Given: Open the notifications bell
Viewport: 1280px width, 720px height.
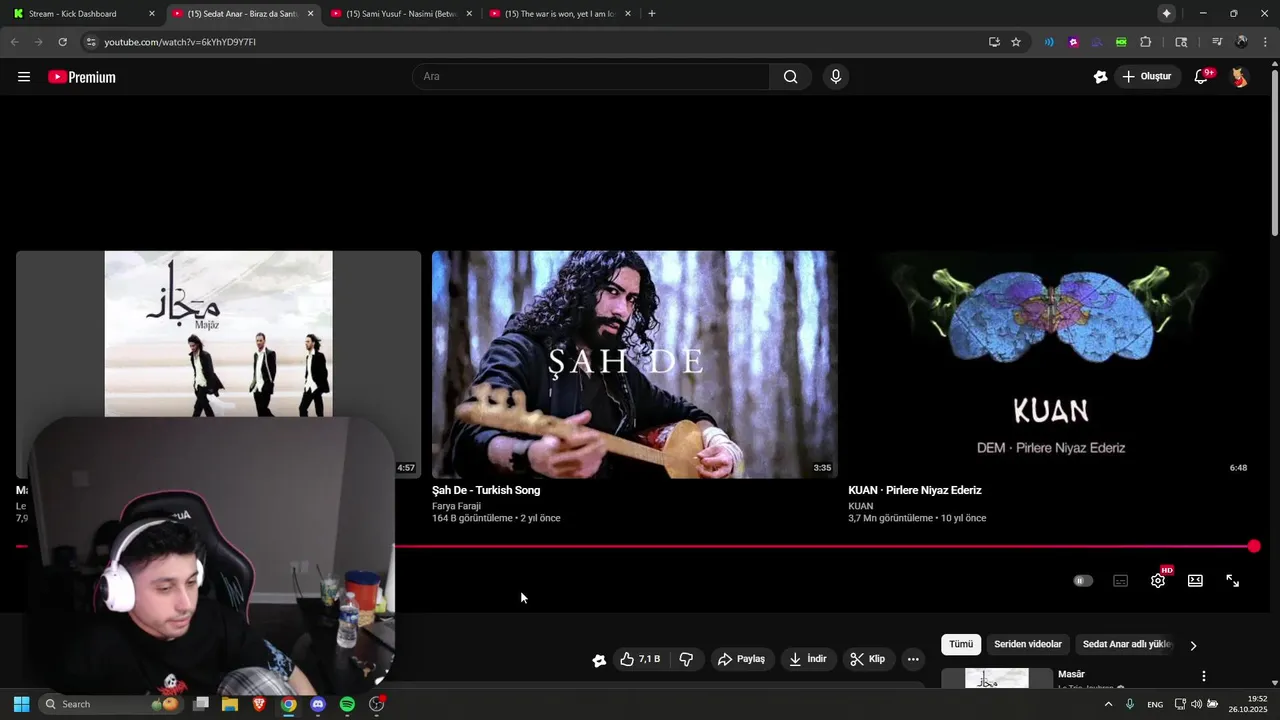Looking at the screenshot, I should click(1201, 77).
